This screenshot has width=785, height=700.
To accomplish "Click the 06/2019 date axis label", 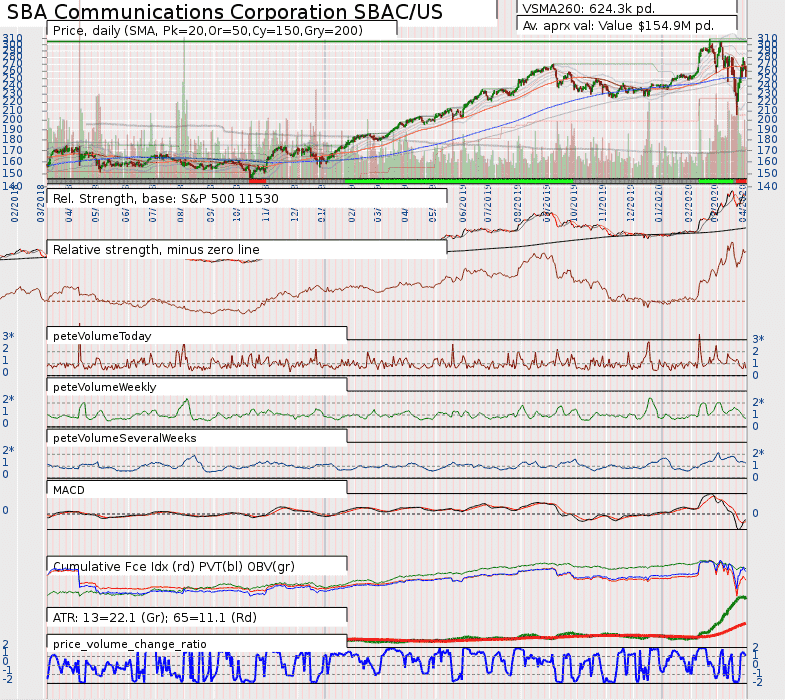I will [463, 204].
